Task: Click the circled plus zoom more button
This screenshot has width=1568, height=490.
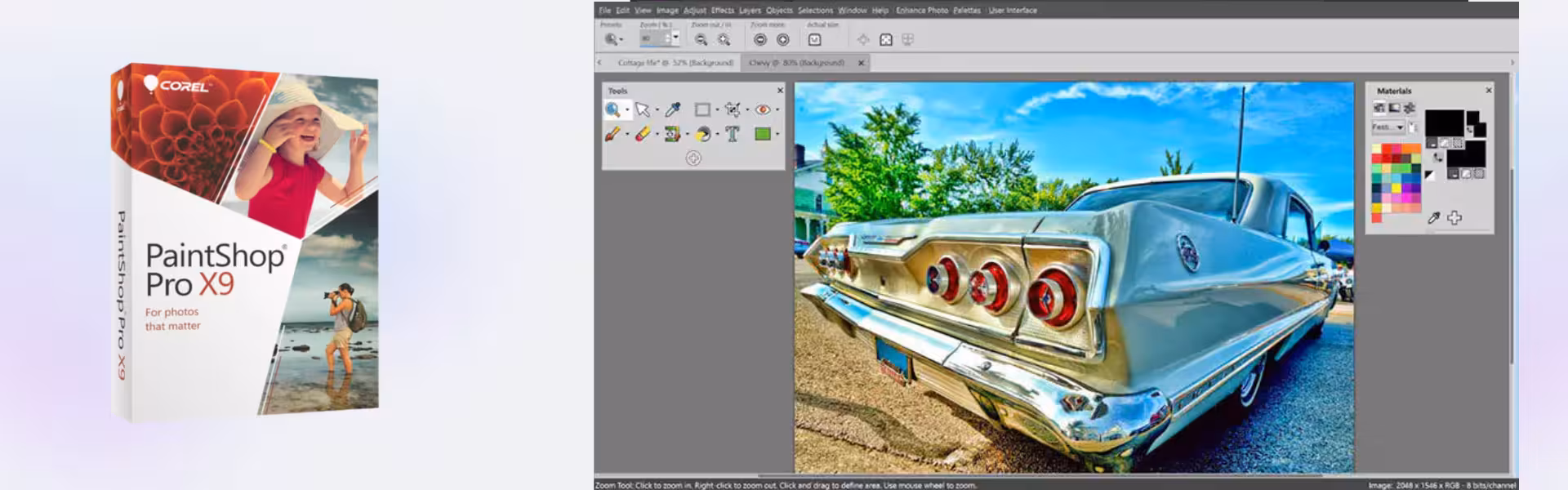Action: point(783,39)
